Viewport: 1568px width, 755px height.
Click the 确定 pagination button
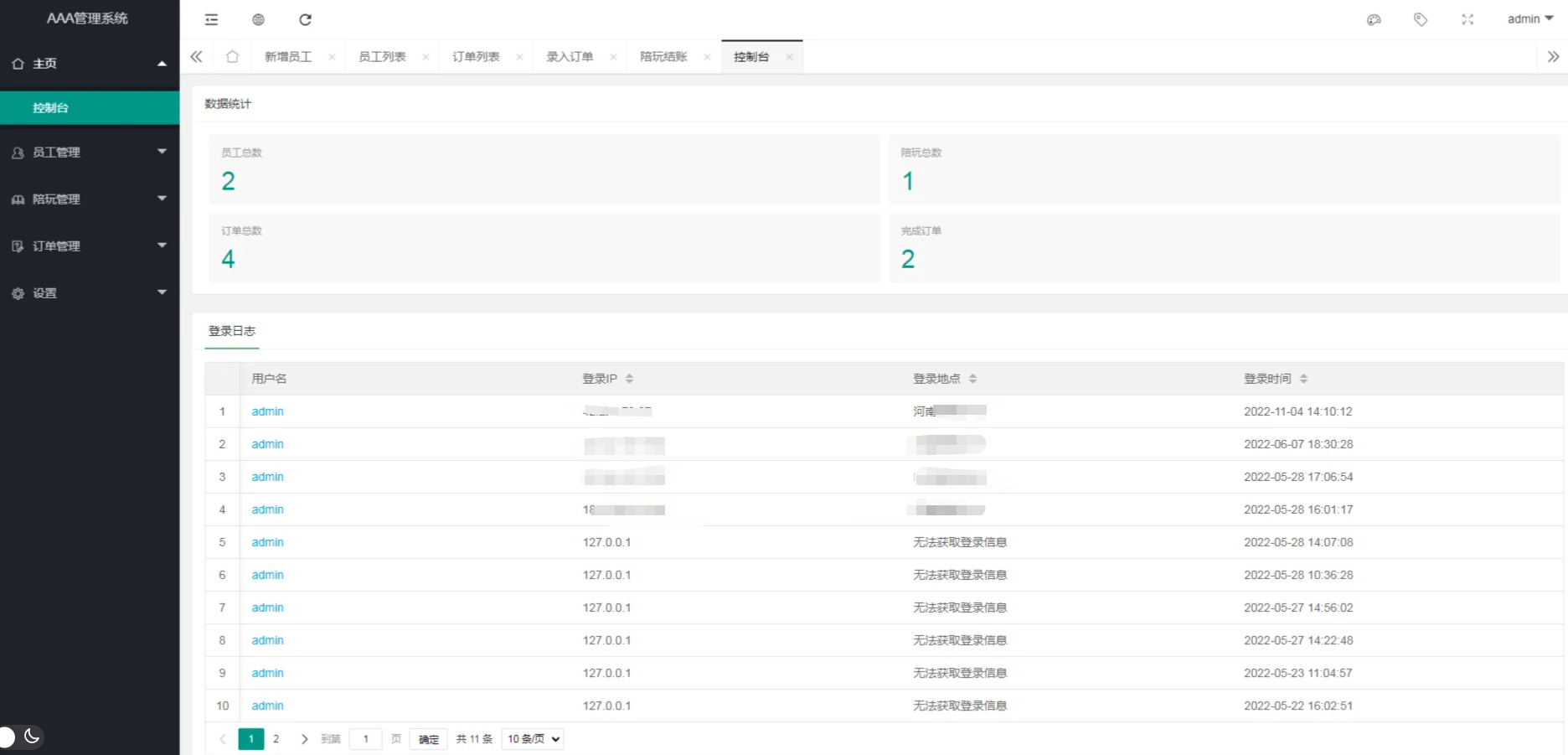(x=428, y=739)
